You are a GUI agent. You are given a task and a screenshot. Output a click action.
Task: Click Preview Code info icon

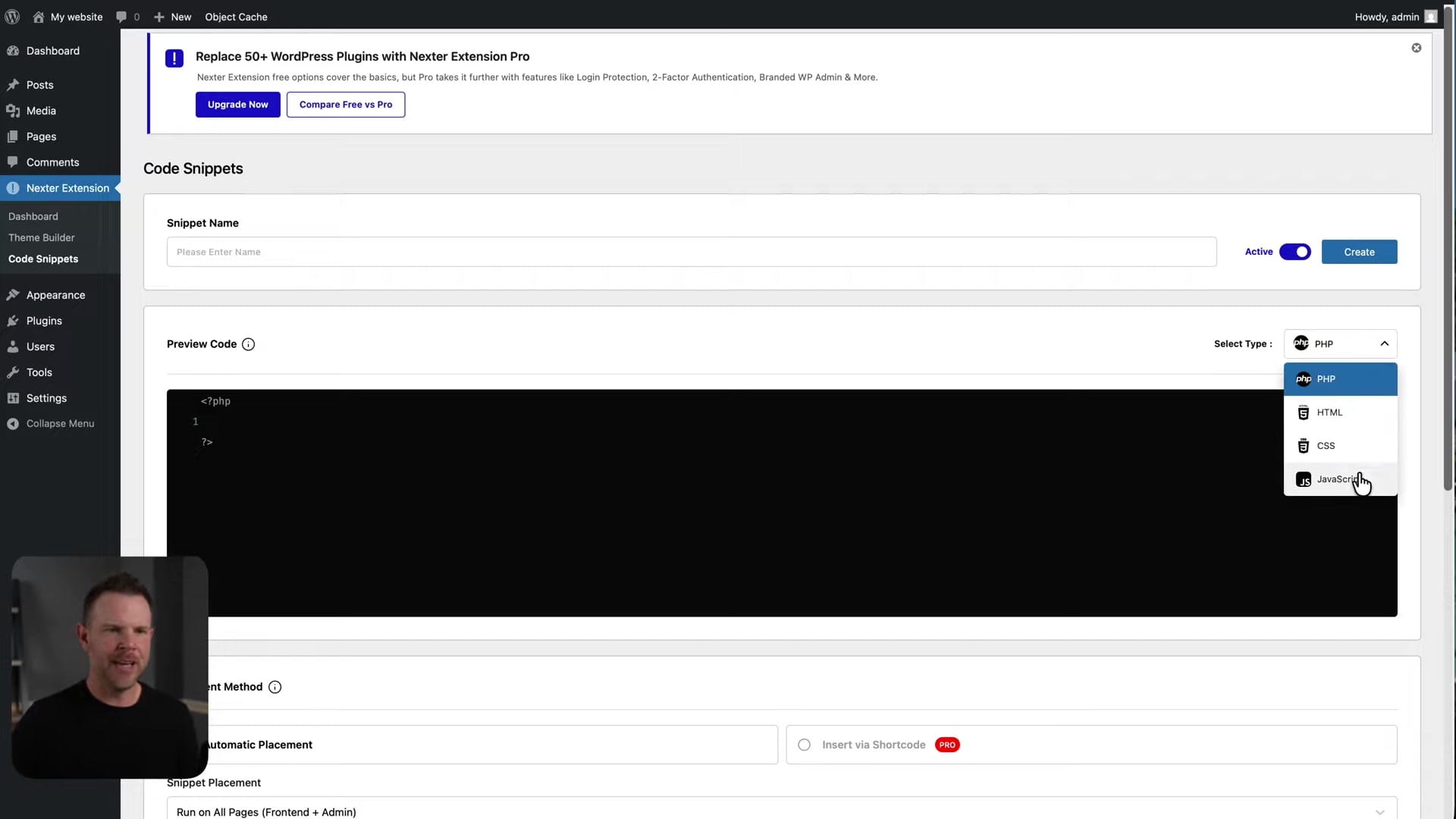coord(248,344)
